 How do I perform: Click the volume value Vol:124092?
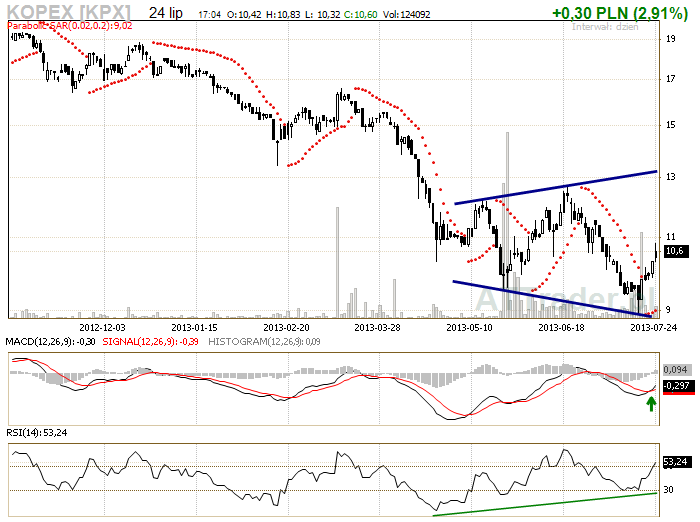pos(407,15)
